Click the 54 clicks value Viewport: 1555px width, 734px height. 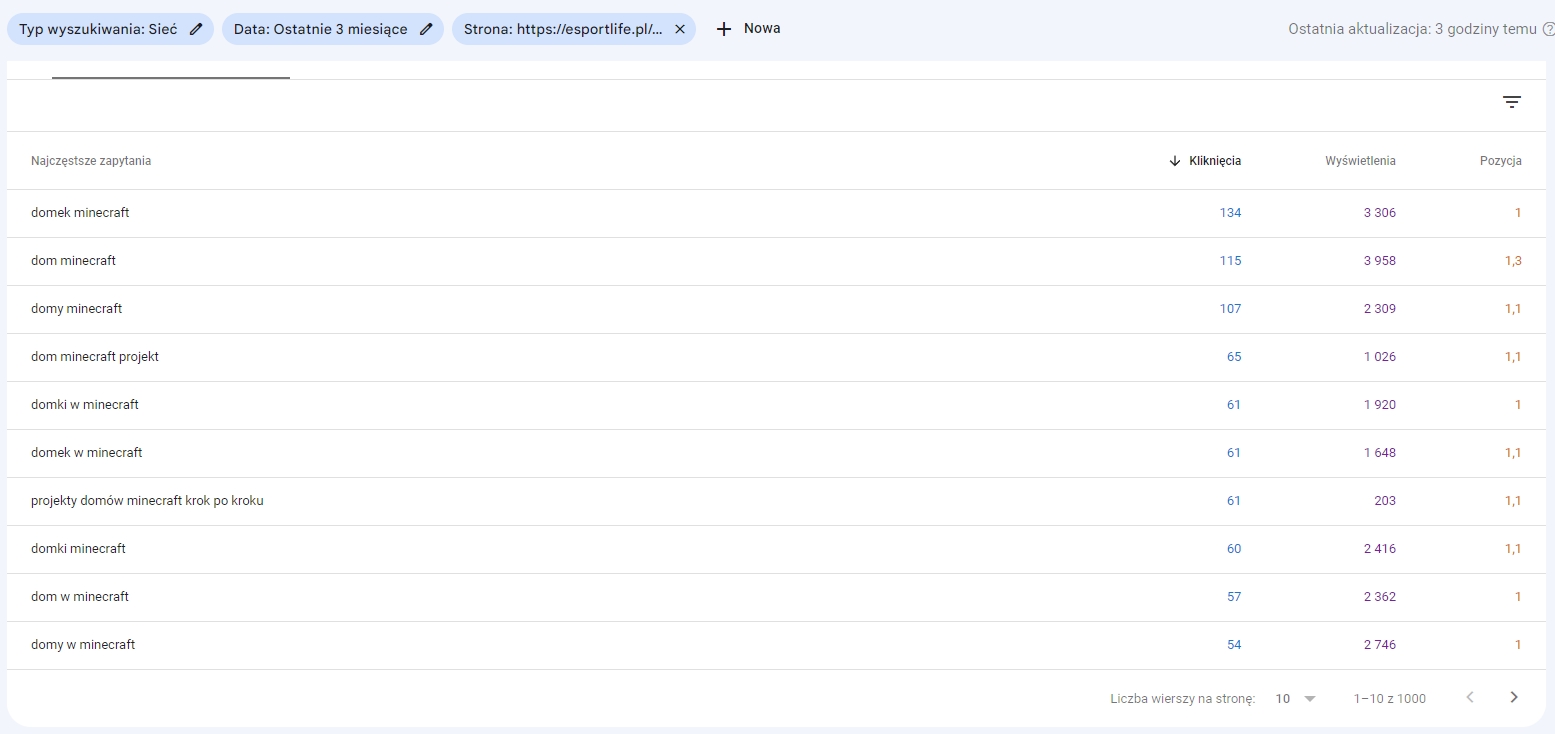tap(1234, 645)
